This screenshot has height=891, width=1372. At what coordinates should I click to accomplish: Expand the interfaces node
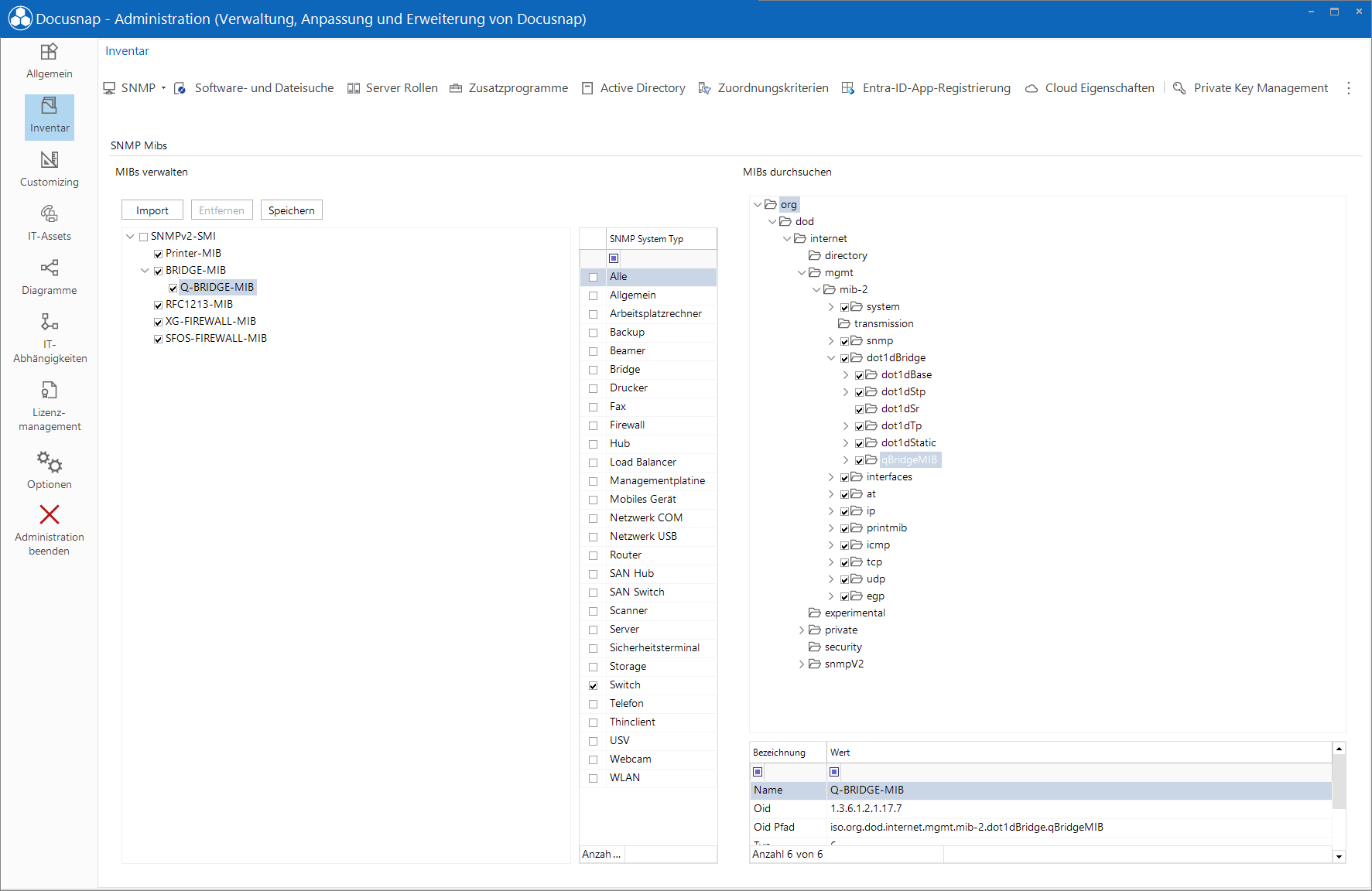(832, 477)
